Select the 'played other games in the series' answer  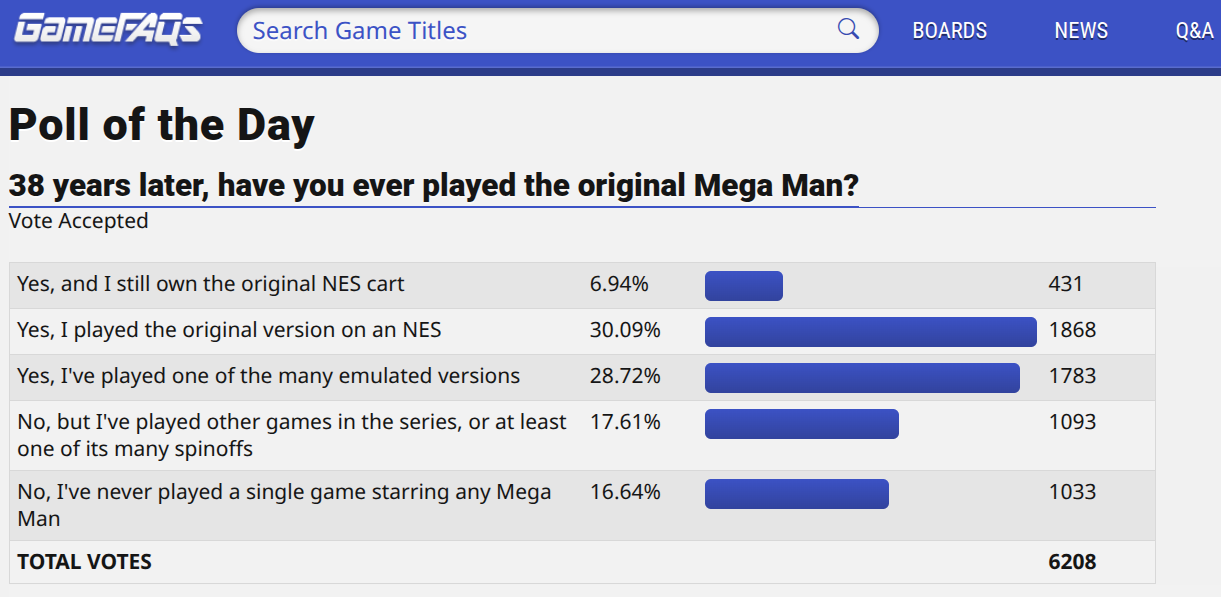tap(291, 435)
